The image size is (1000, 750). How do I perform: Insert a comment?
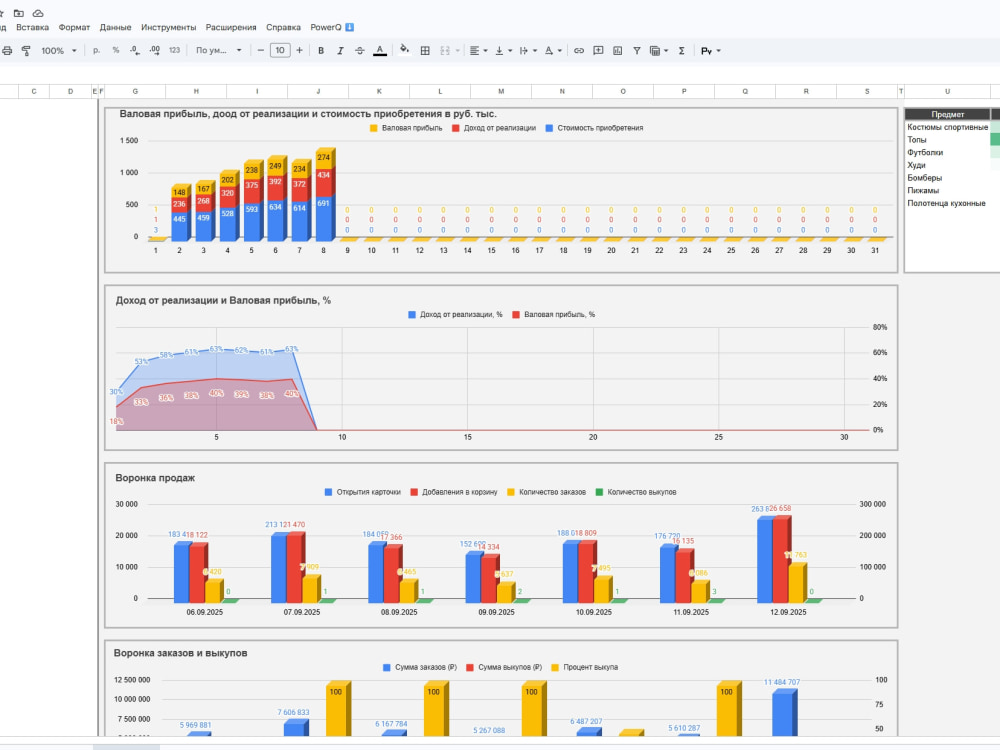pyautogui.click(x=598, y=50)
